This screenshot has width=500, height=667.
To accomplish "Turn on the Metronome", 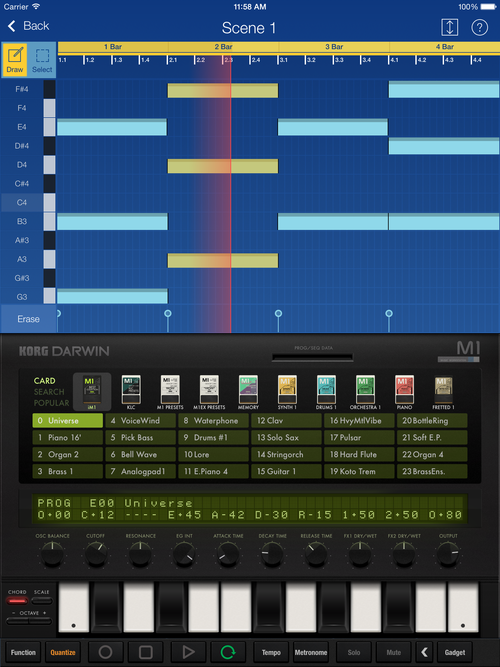I will [311, 652].
